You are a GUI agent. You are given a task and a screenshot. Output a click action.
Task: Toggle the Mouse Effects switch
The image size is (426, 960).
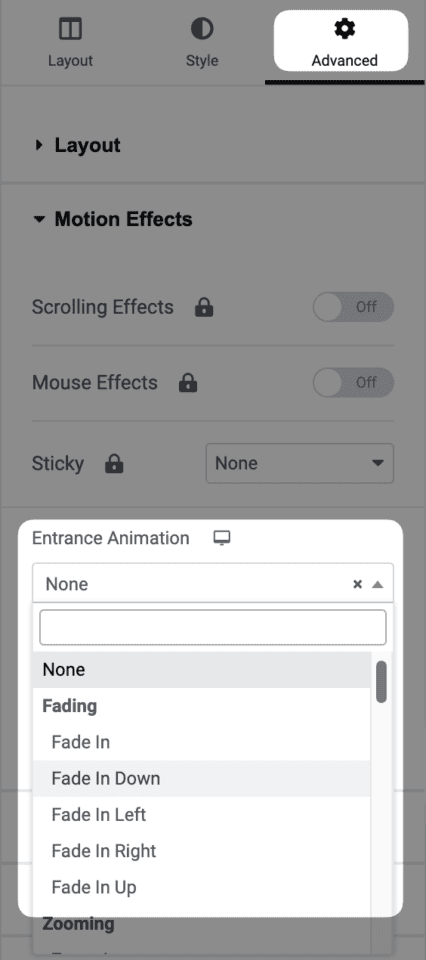353,383
